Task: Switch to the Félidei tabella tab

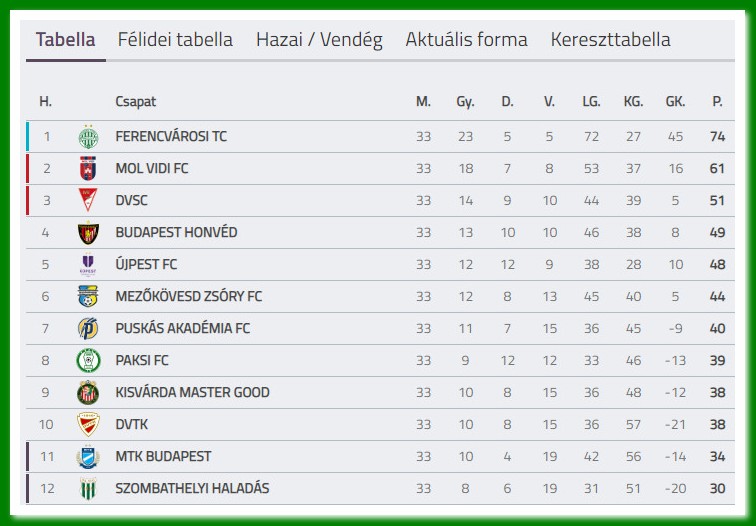Action: pyautogui.click(x=175, y=40)
